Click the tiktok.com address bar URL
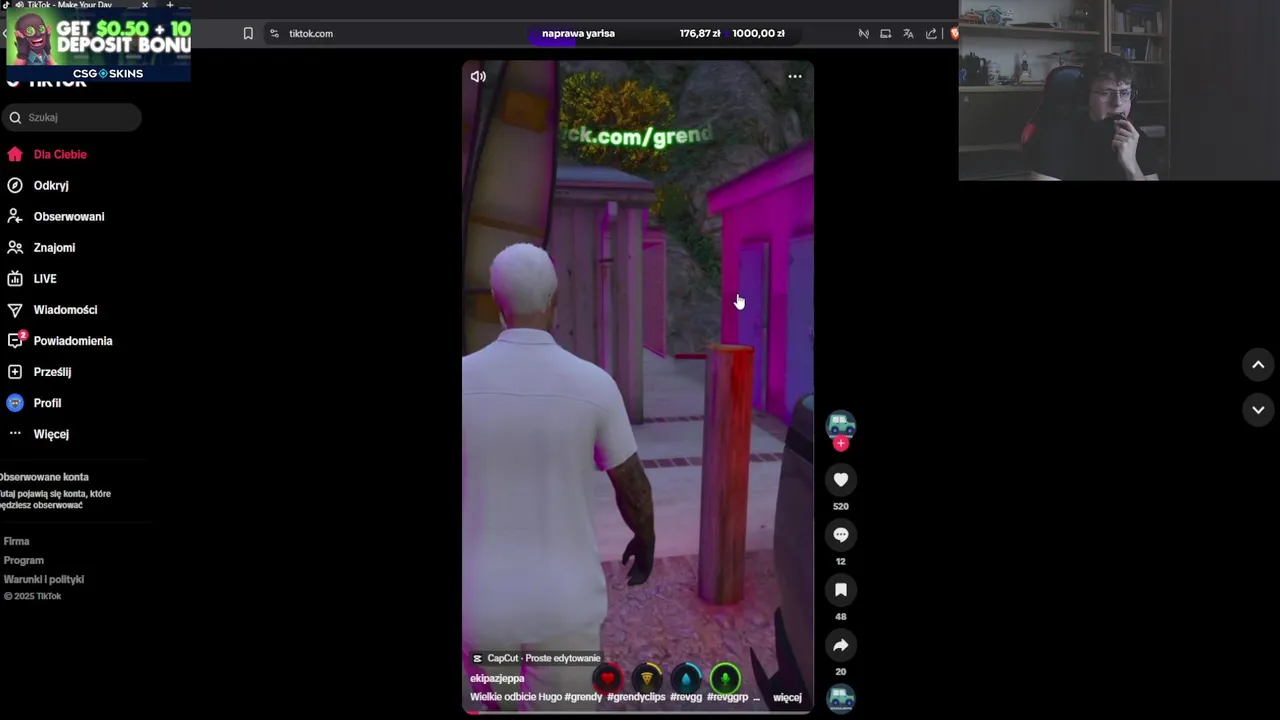Viewport: 1280px width, 720px height. (311, 33)
